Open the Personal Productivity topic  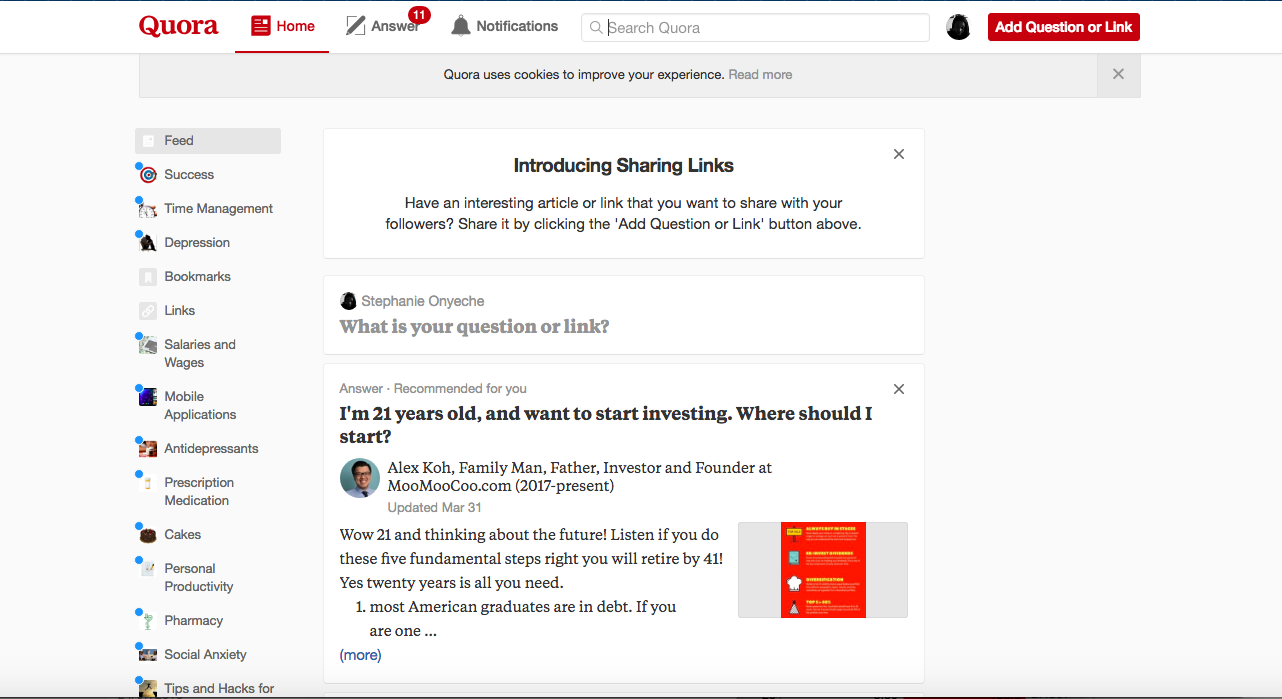click(198, 578)
